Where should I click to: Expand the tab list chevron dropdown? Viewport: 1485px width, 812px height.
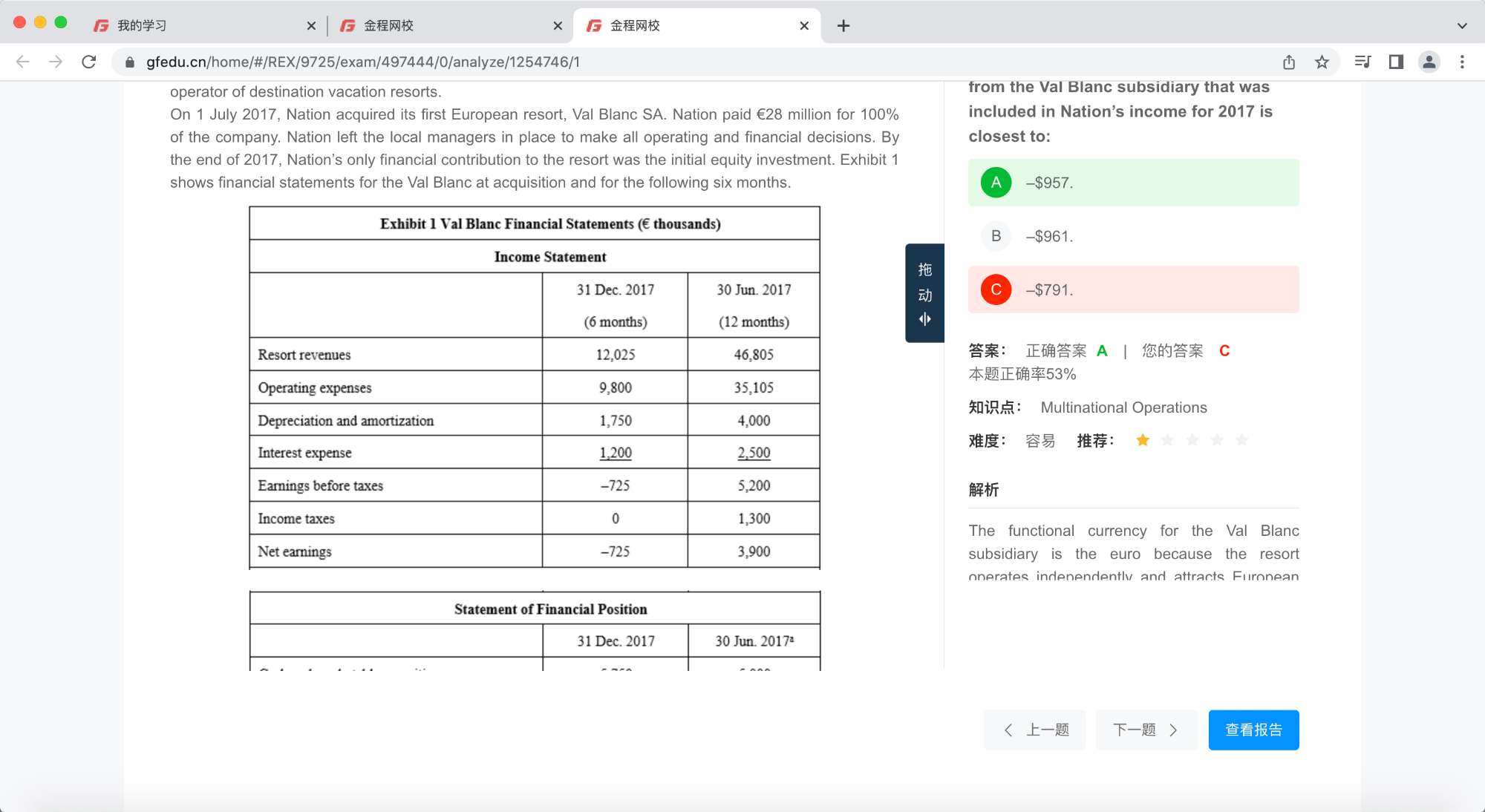1462,25
